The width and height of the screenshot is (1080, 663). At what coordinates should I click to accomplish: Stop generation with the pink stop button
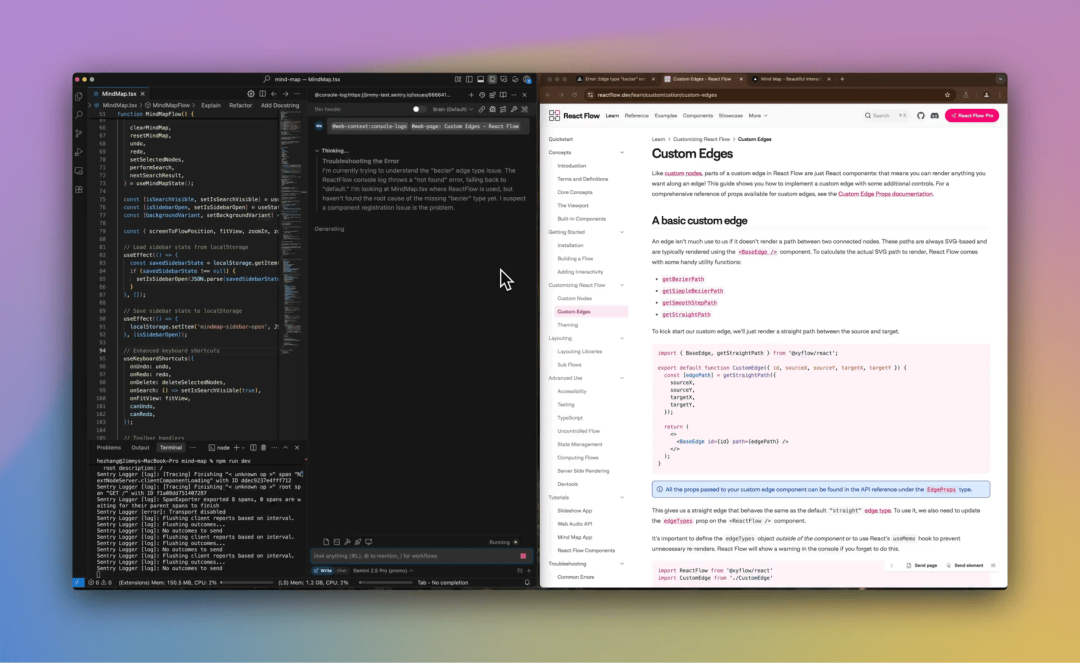coord(522,555)
